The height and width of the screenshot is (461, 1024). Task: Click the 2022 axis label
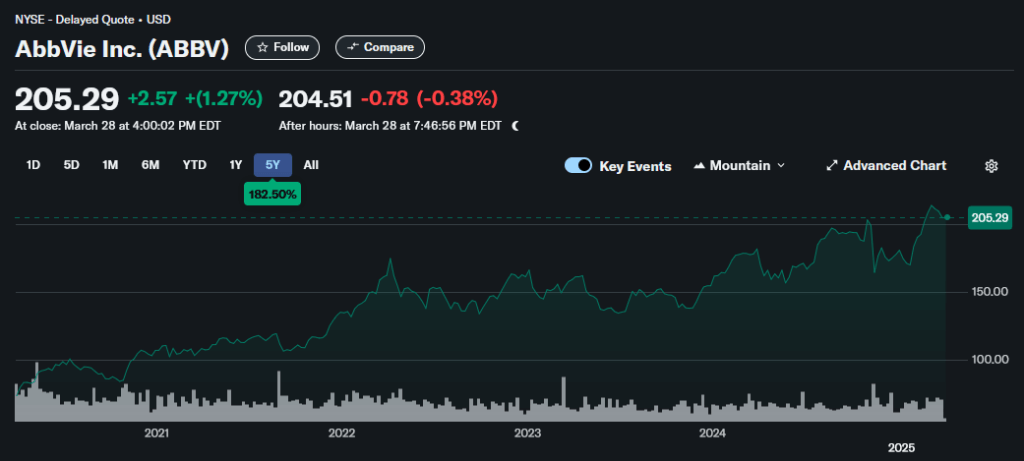click(x=342, y=433)
